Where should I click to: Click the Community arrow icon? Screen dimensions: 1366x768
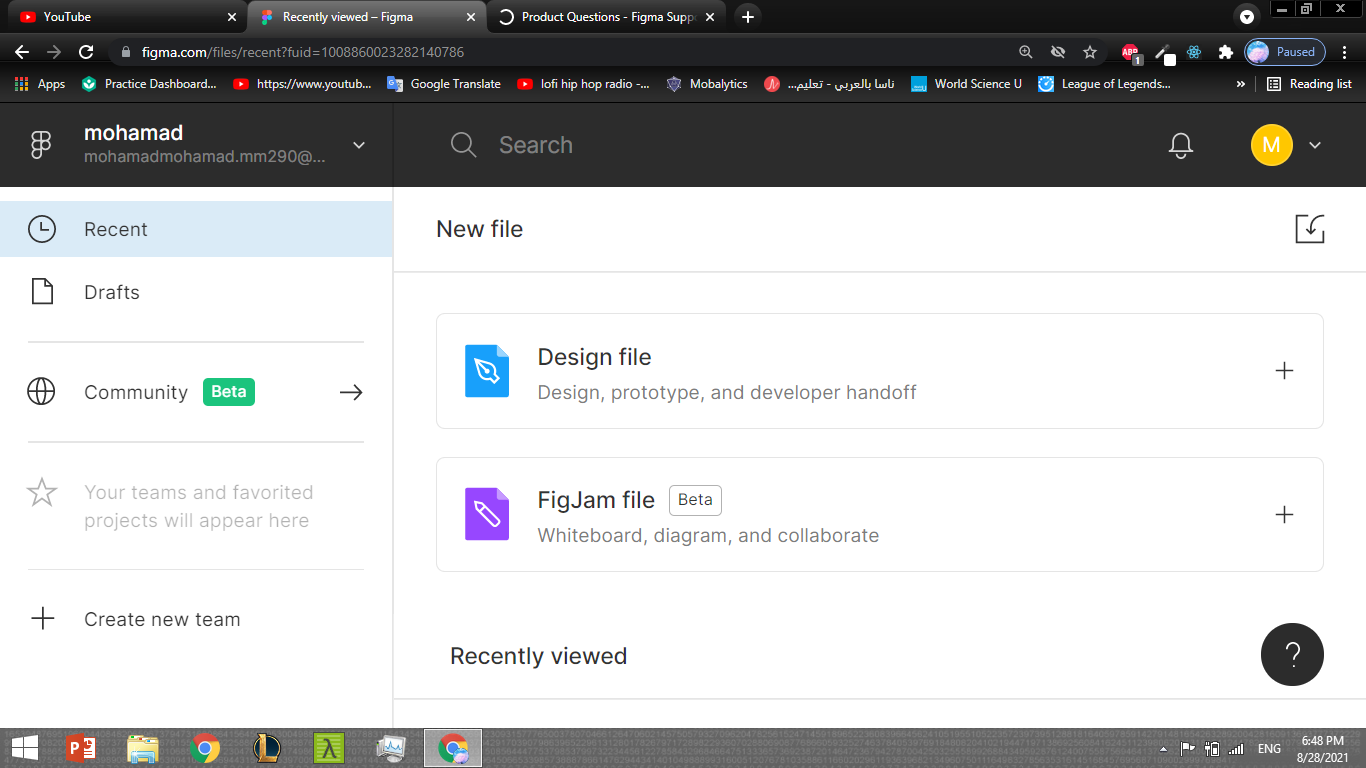(x=351, y=392)
